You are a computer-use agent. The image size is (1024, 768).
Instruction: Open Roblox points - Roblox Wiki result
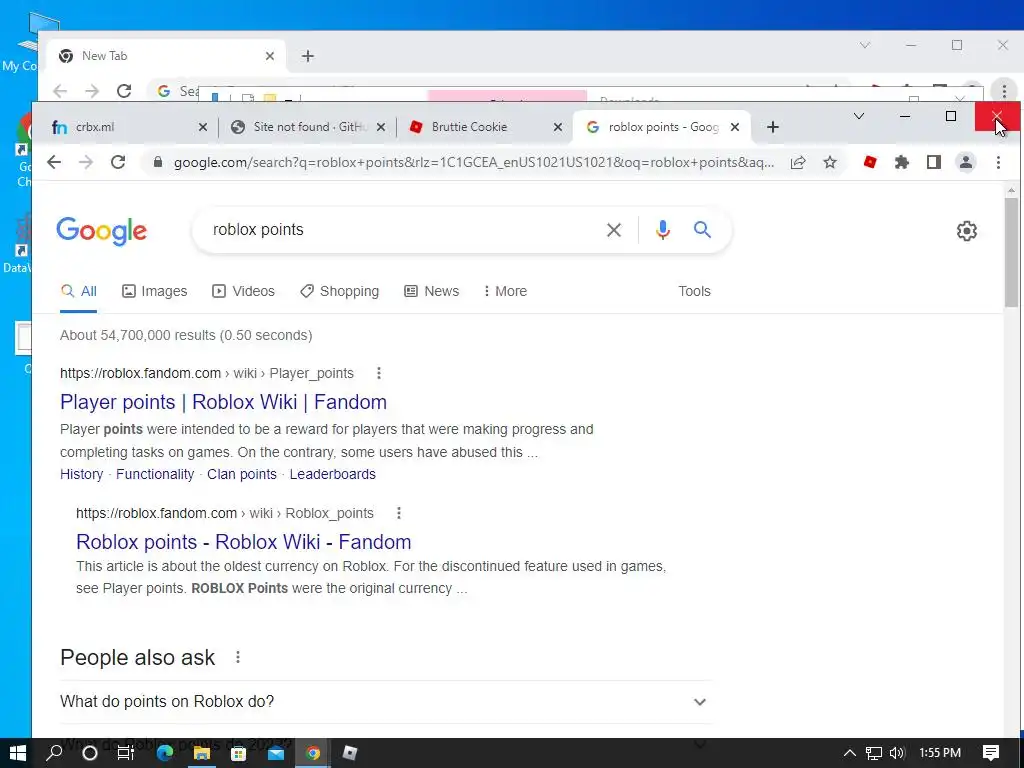(244, 542)
